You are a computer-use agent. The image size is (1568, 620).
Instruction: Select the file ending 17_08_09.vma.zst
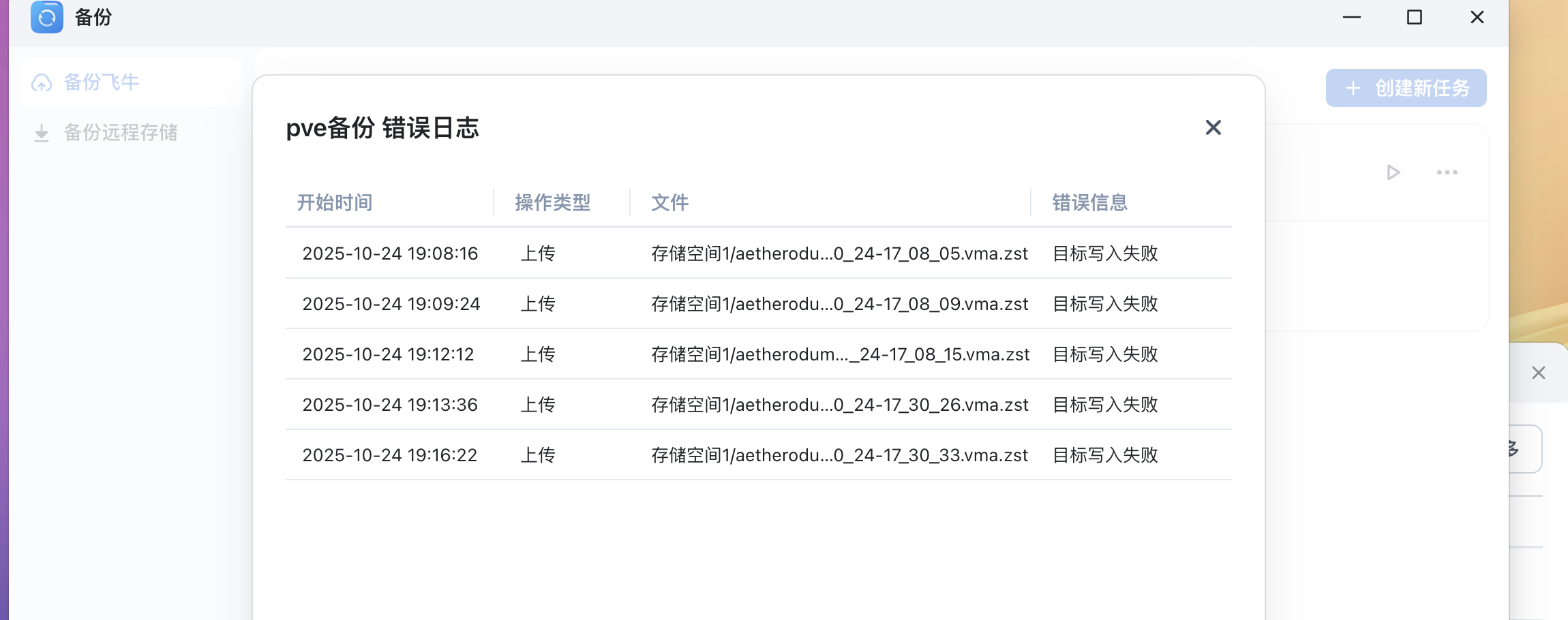coord(839,304)
